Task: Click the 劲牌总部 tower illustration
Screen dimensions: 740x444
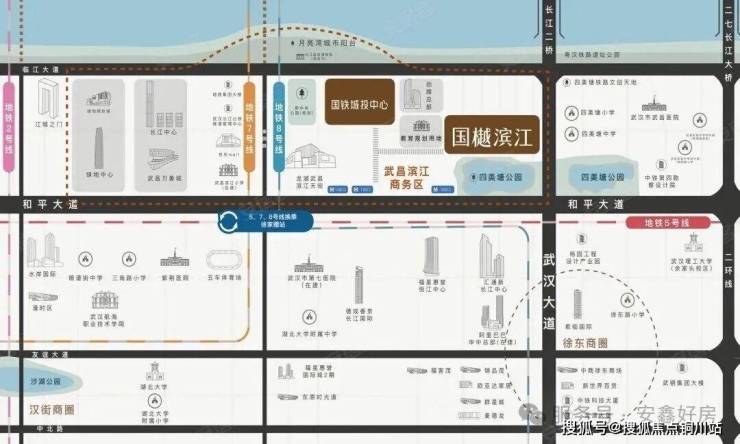Action: pos(412,95)
